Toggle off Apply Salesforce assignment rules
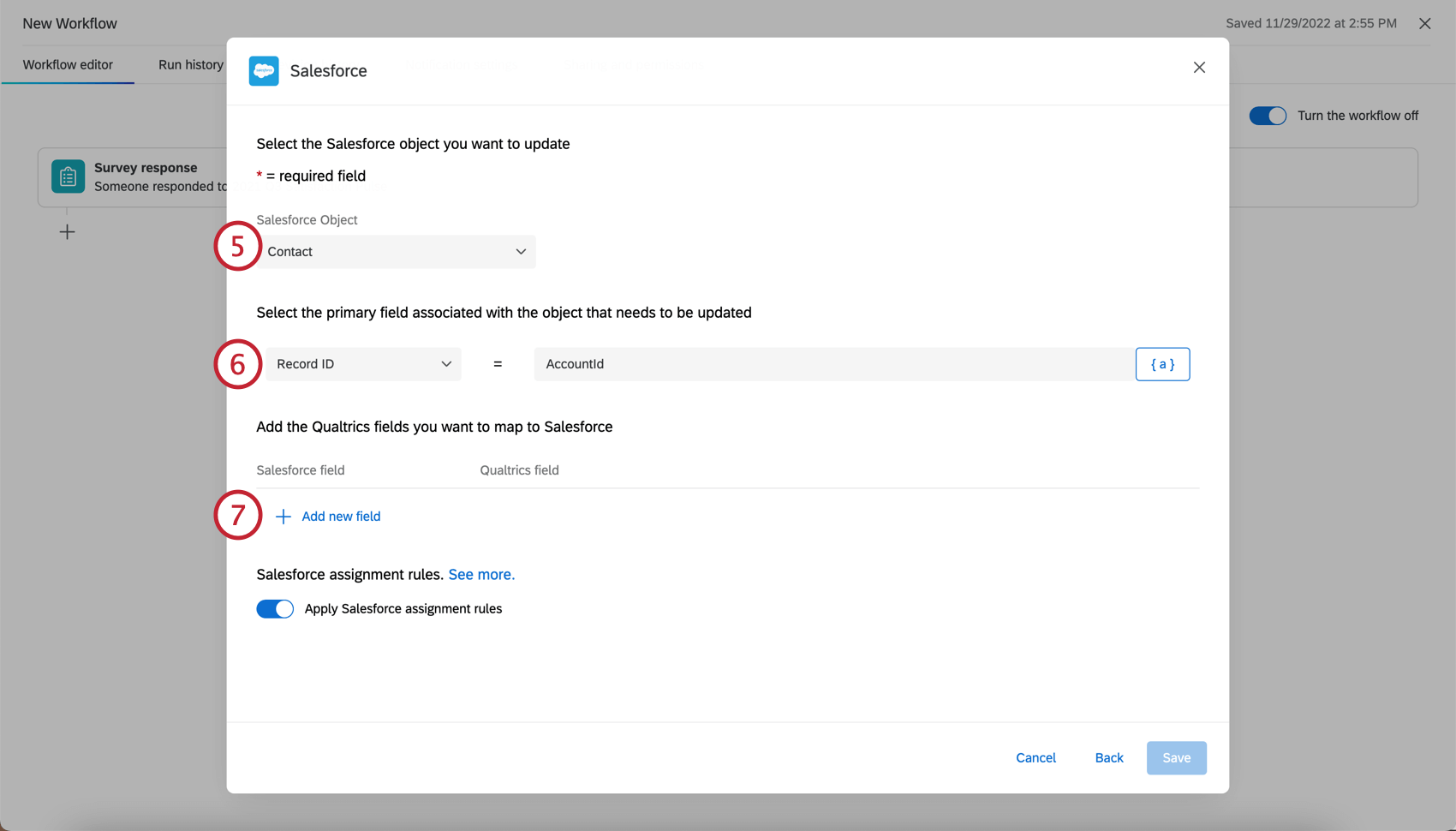The height and width of the screenshot is (831, 1456). [x=275, y=608]
